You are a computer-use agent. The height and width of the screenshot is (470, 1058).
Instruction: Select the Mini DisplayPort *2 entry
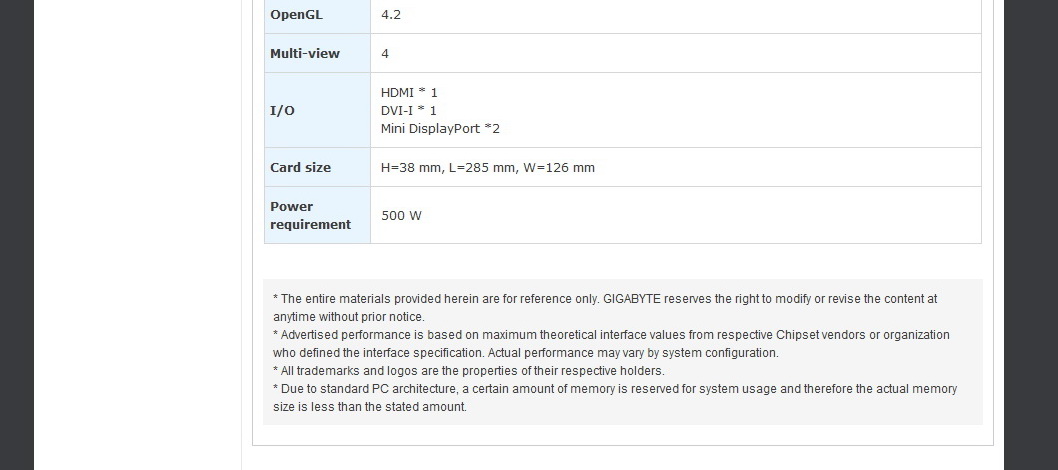(x=440, y=129)
